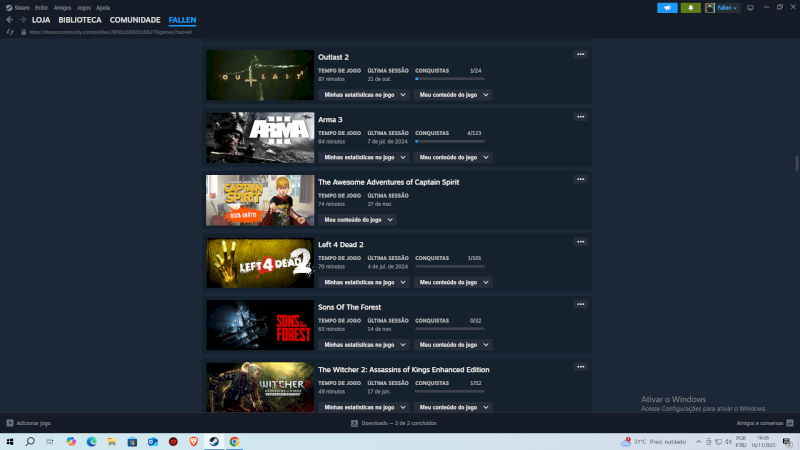Expand Meu conteúdo do jogo for Captain Spirit
The width and height of the screenshot is (800, 450).
(x=358, y=220)
